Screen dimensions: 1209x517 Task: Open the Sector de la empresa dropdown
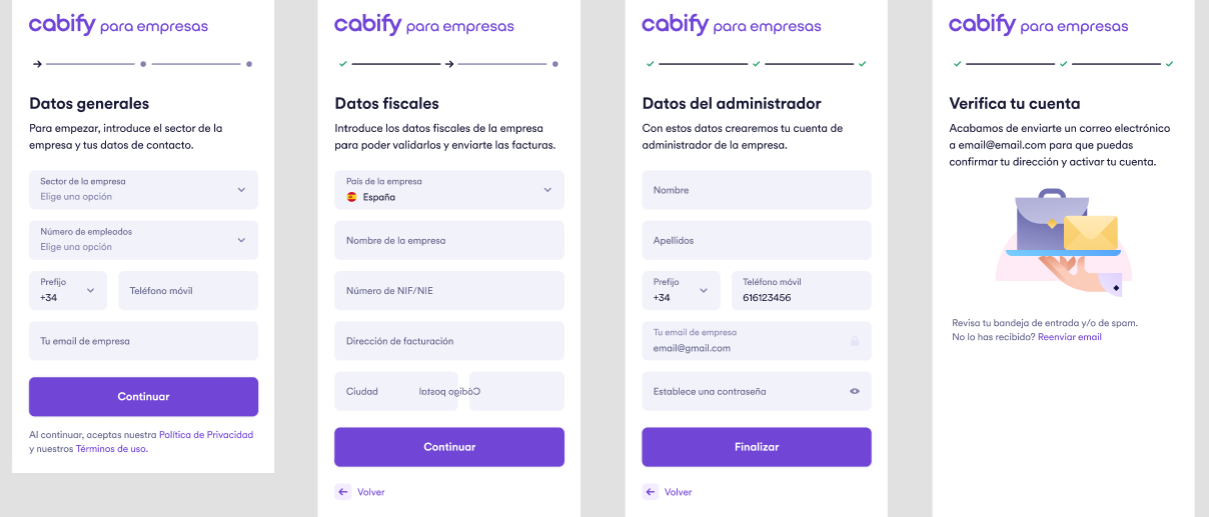pos(143,189)
